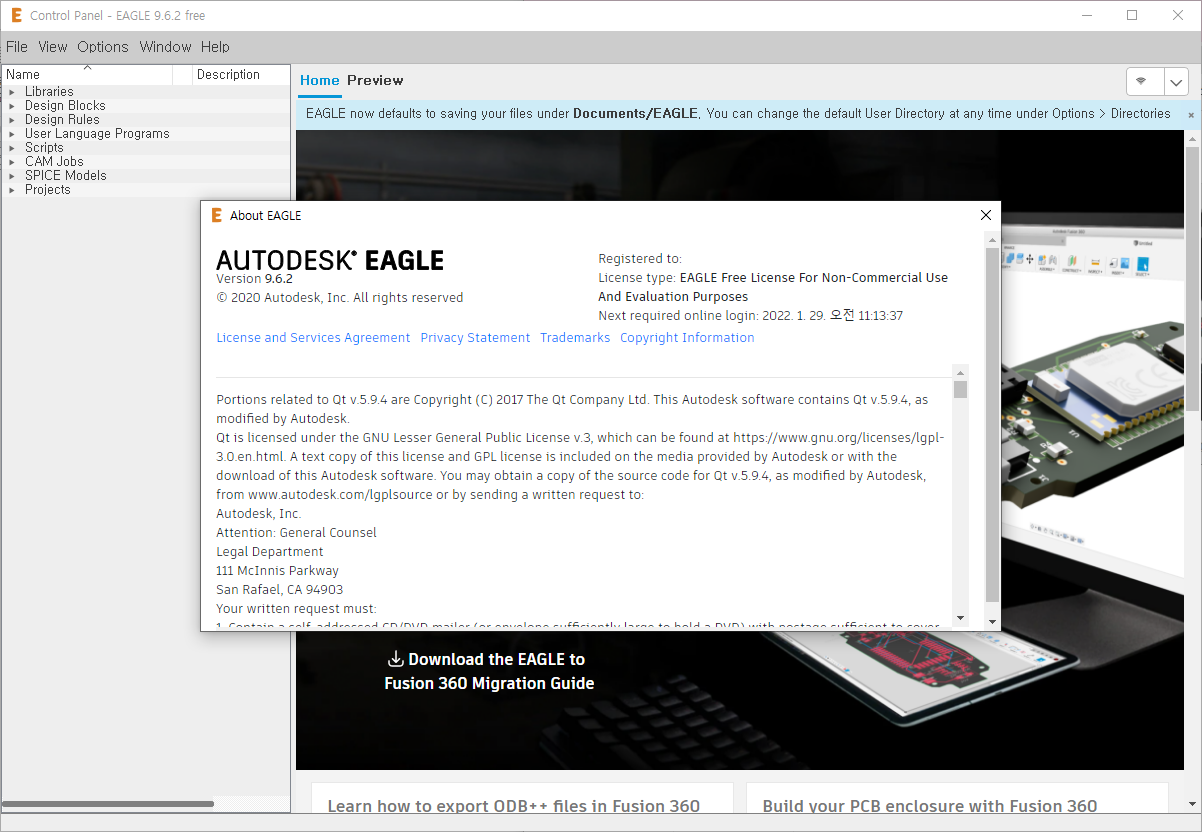Expand the Design Rules tree node

[12, 120]
